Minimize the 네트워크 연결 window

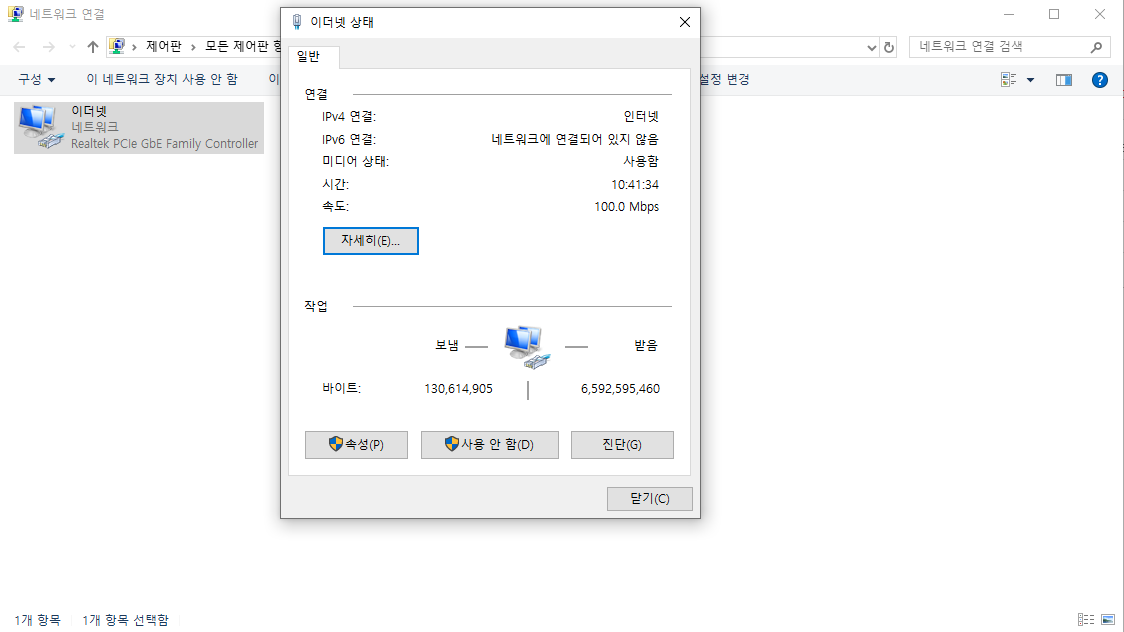coord(1009,14)
